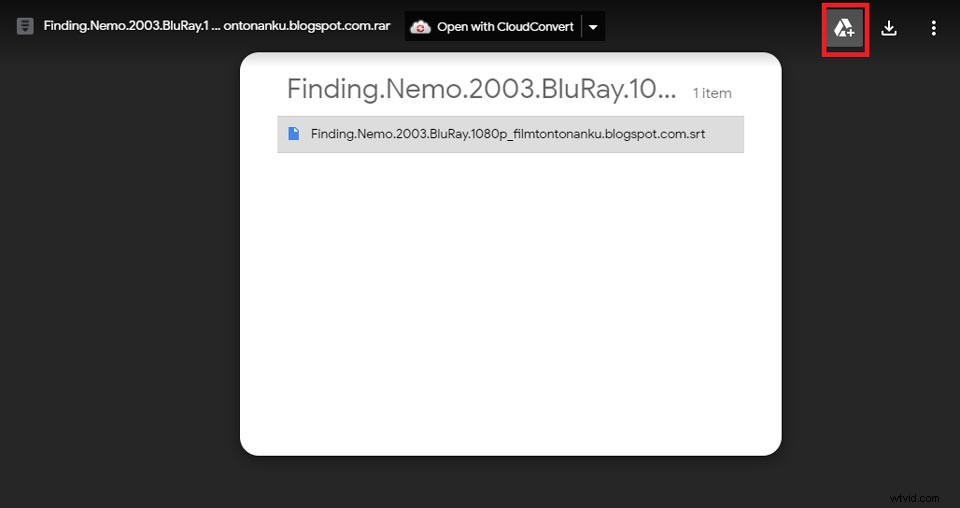Open the three-dot more actions menu
The width and height of the screenshot is (960, 508).
pyautogui.click(x=933, y=28)
